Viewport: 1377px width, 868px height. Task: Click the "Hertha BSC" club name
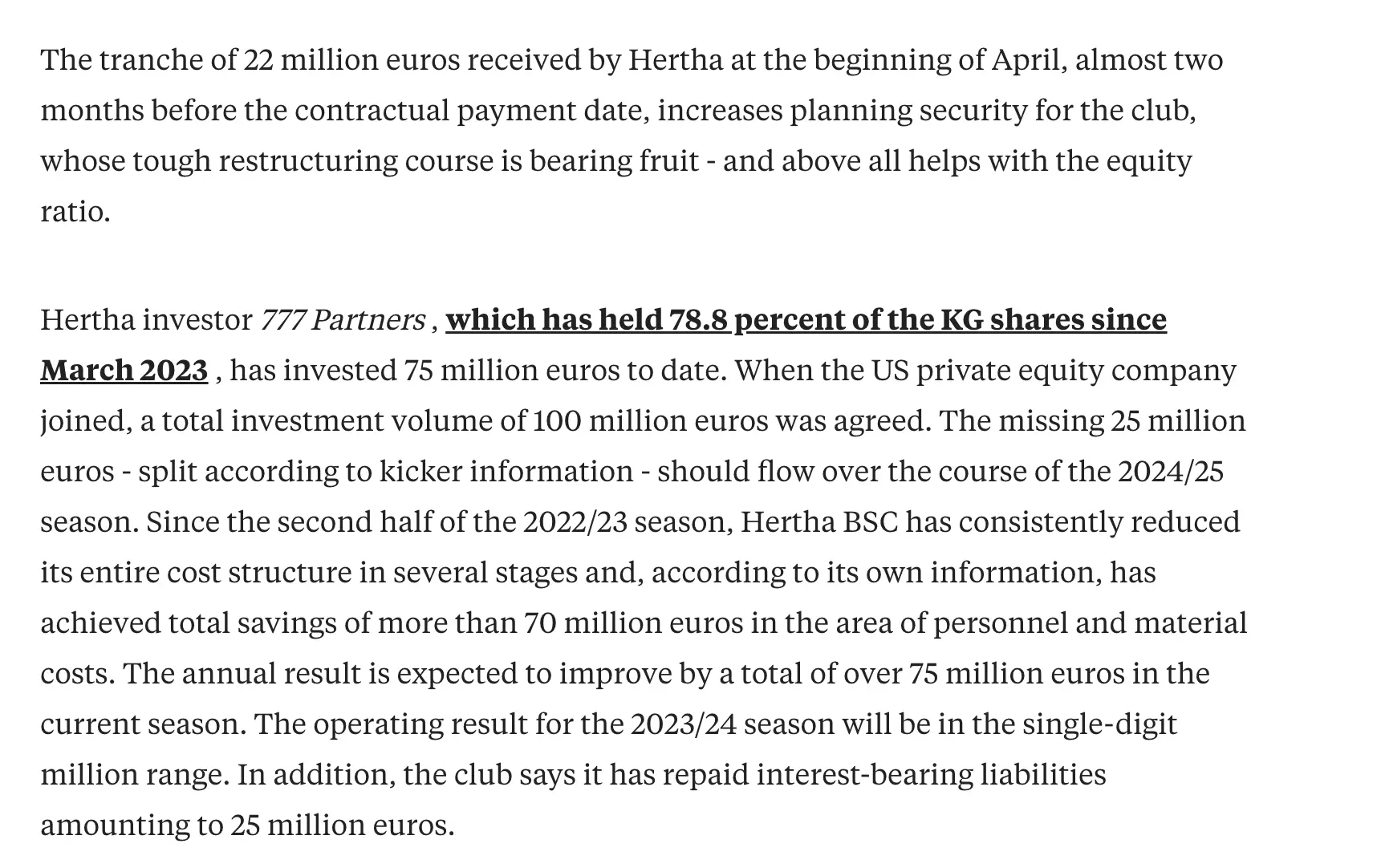point(818,522)
